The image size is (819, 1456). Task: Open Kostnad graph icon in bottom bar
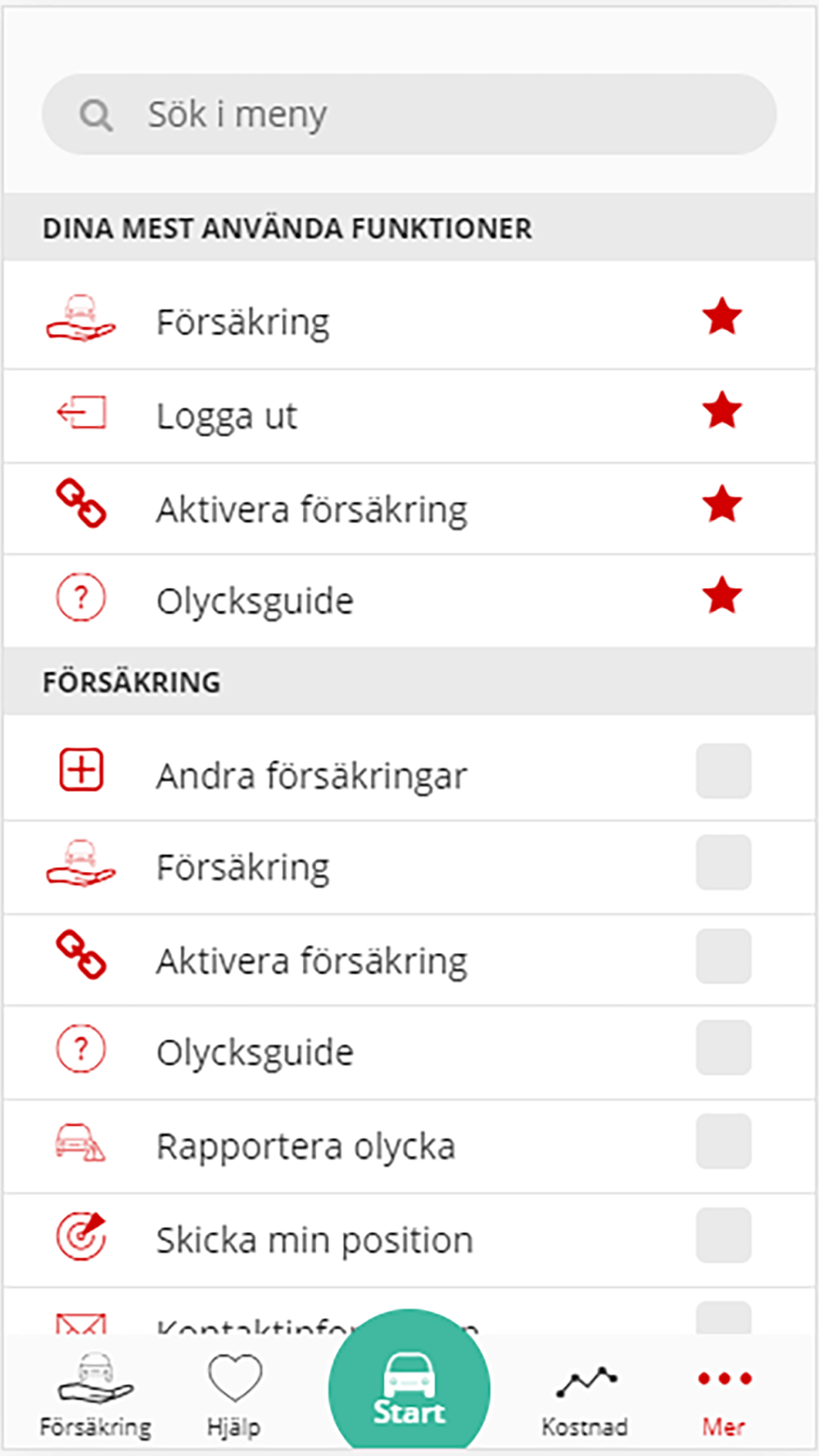(586, 1381)
